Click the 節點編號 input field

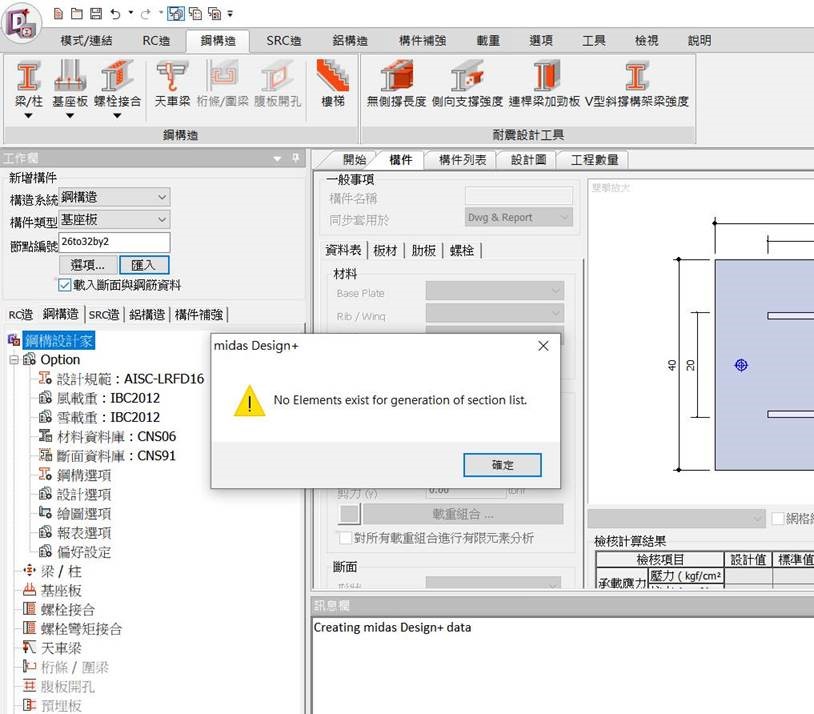click(114, 243)
